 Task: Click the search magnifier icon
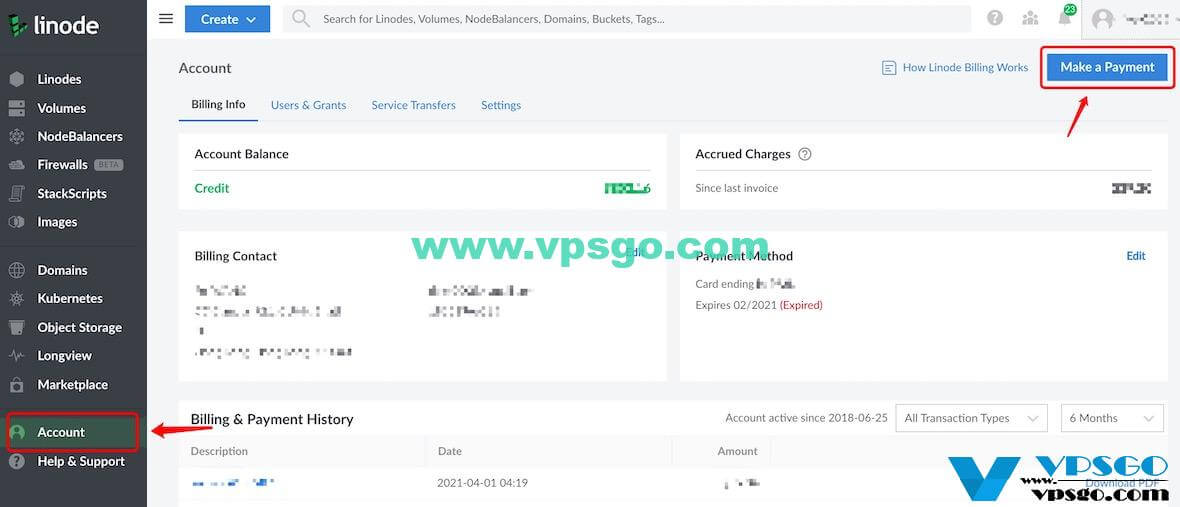click(x=301, y=19)
